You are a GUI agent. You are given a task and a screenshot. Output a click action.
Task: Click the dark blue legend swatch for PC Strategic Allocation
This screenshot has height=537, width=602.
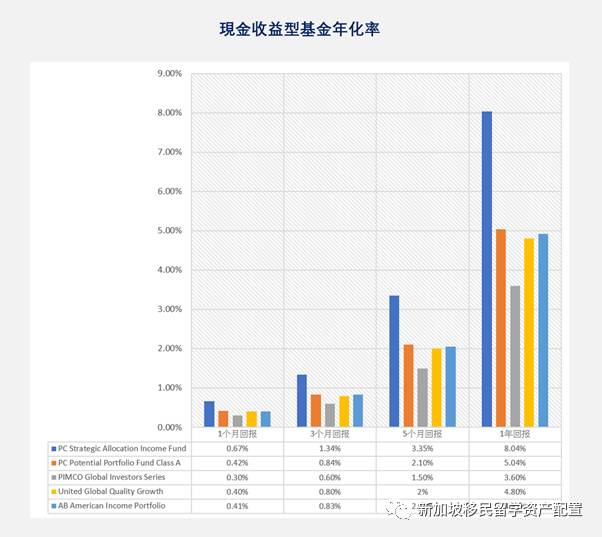click(54, 449)
